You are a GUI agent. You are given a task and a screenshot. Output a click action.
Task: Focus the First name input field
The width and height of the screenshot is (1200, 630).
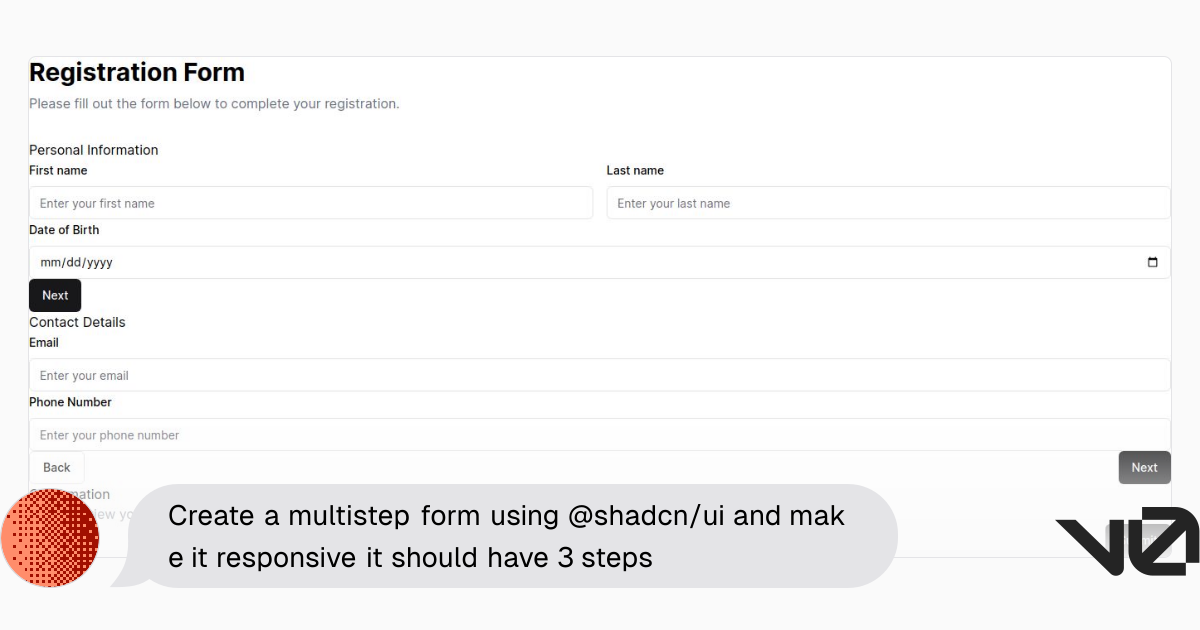[x=311, y=203]
